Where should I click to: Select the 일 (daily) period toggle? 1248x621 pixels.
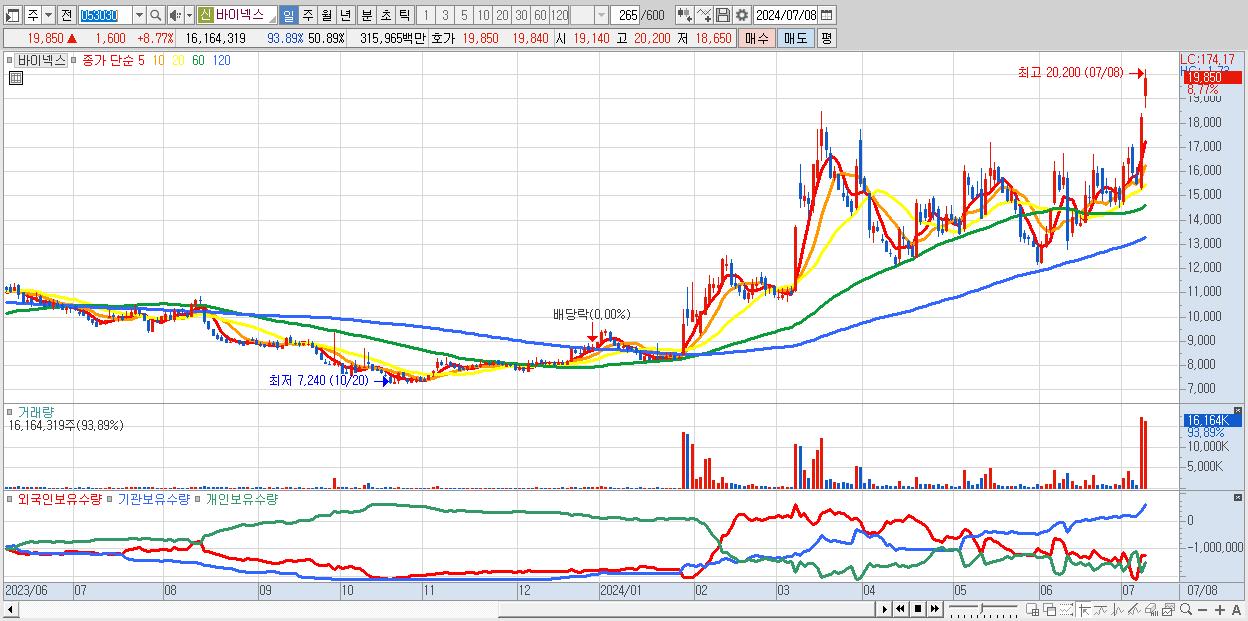[x=288, y=15]
